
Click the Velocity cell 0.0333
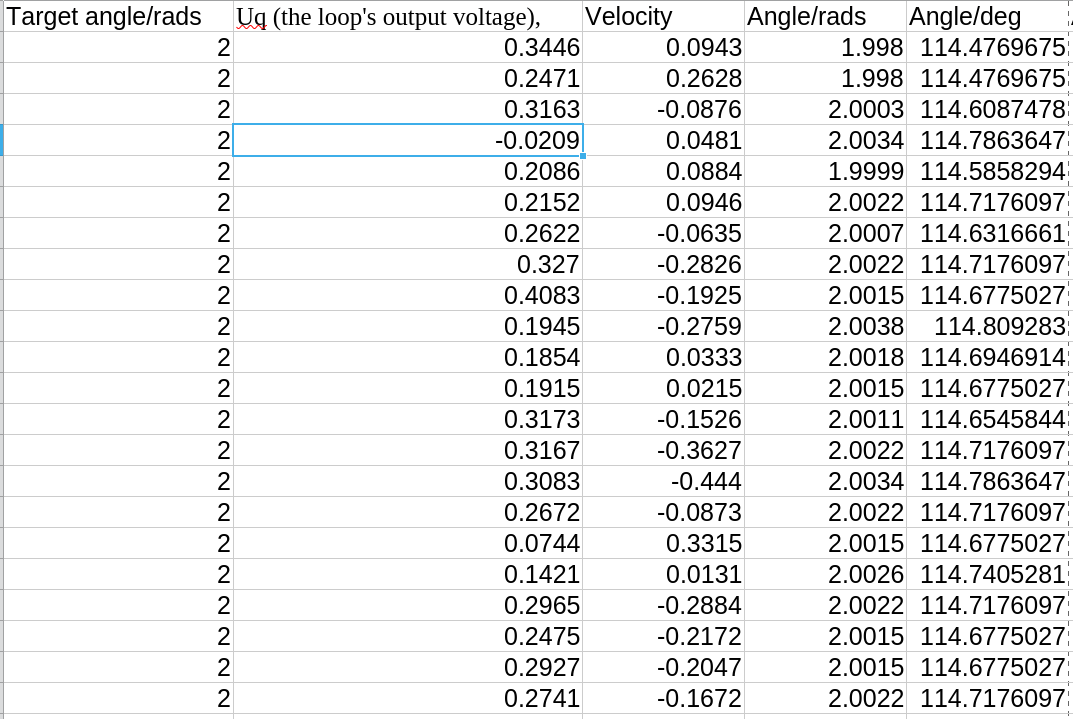pos(663,357)
